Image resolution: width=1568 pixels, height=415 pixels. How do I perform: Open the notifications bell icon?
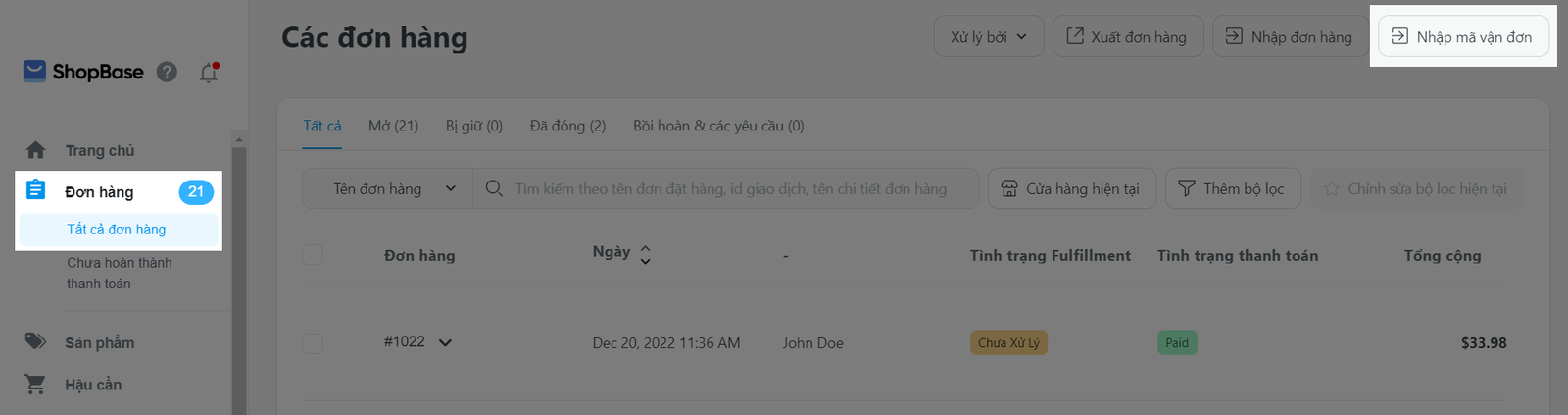point(209,73)
